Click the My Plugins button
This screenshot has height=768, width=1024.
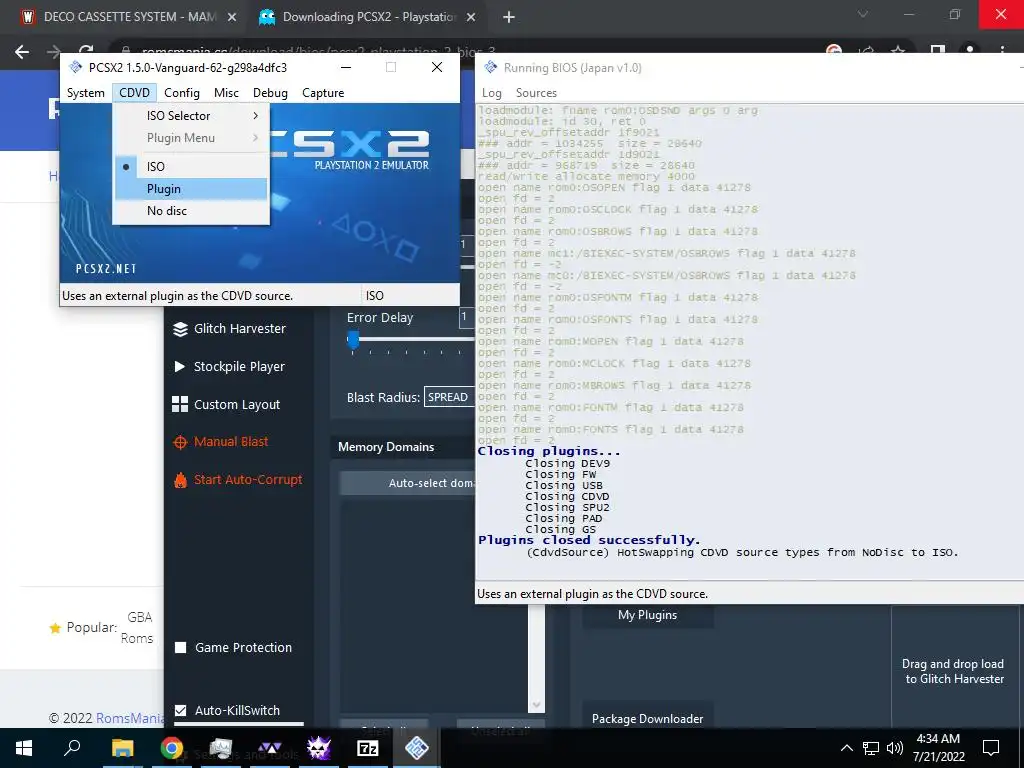(x=647, y=615)
